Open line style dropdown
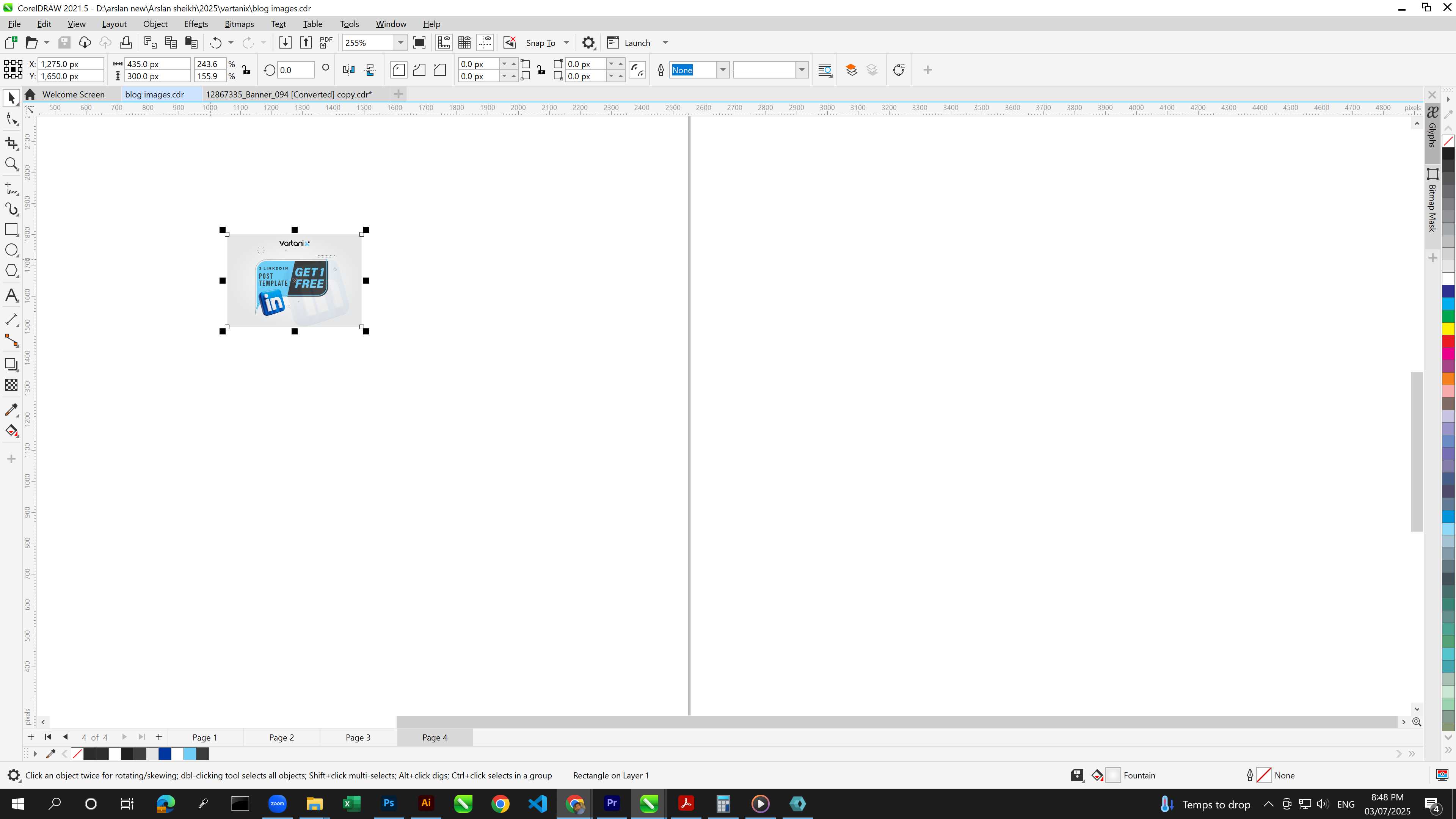1456x819 pixels. 802,70
